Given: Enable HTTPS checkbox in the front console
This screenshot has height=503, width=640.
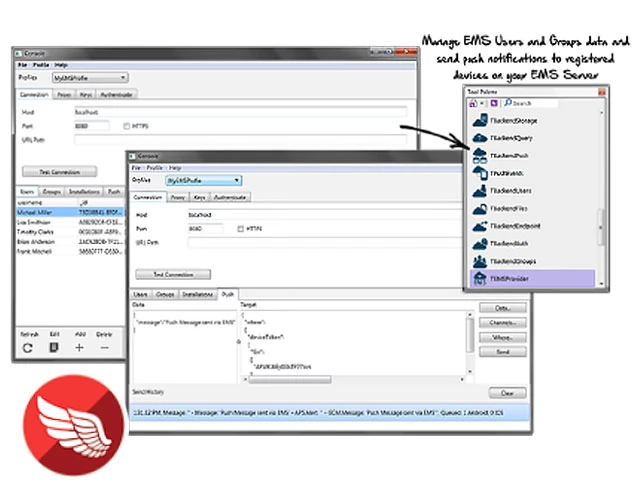Looking at the screenshot, I should point(241,229).
